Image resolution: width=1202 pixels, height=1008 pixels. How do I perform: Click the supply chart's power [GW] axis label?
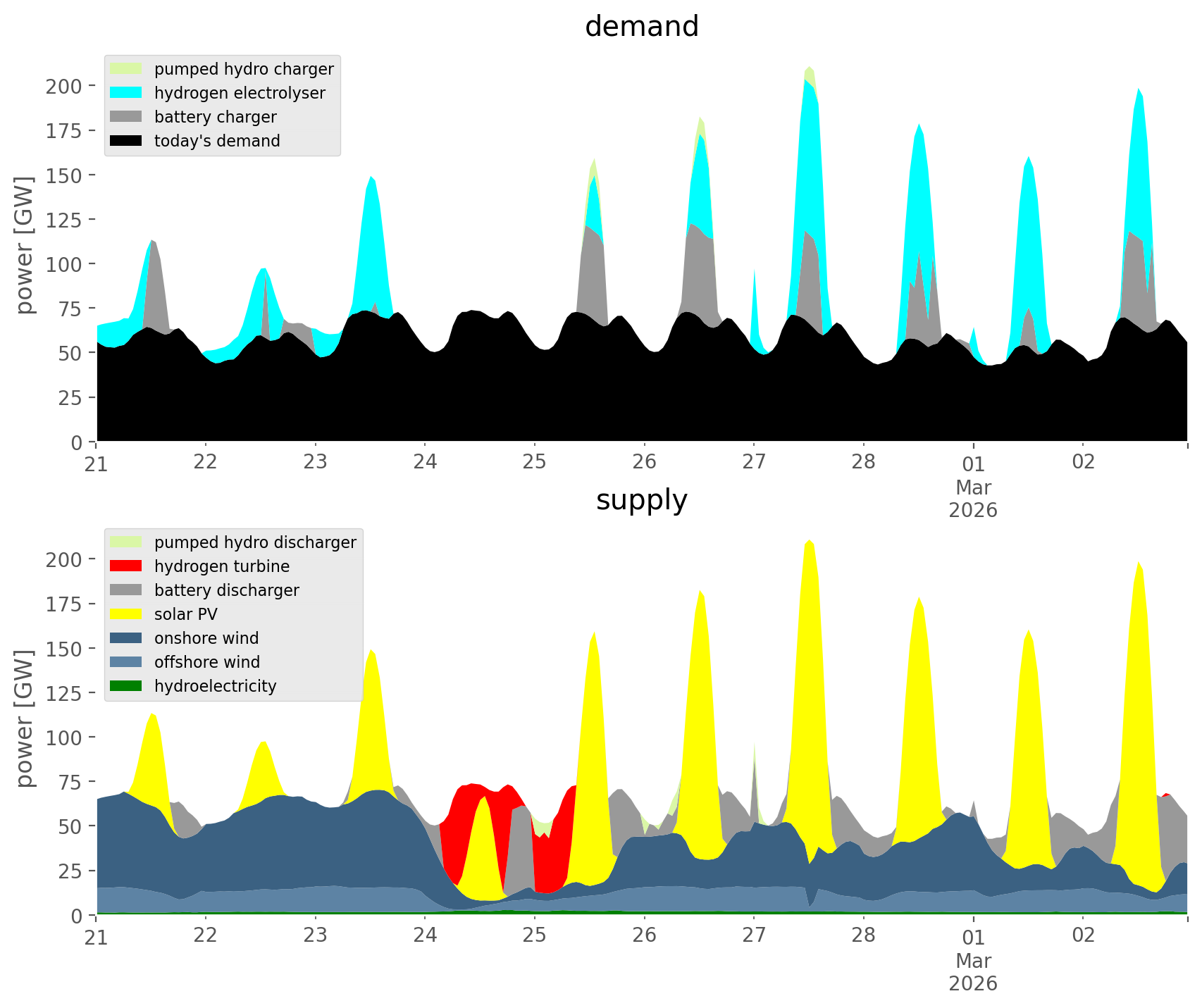point(25,718)
